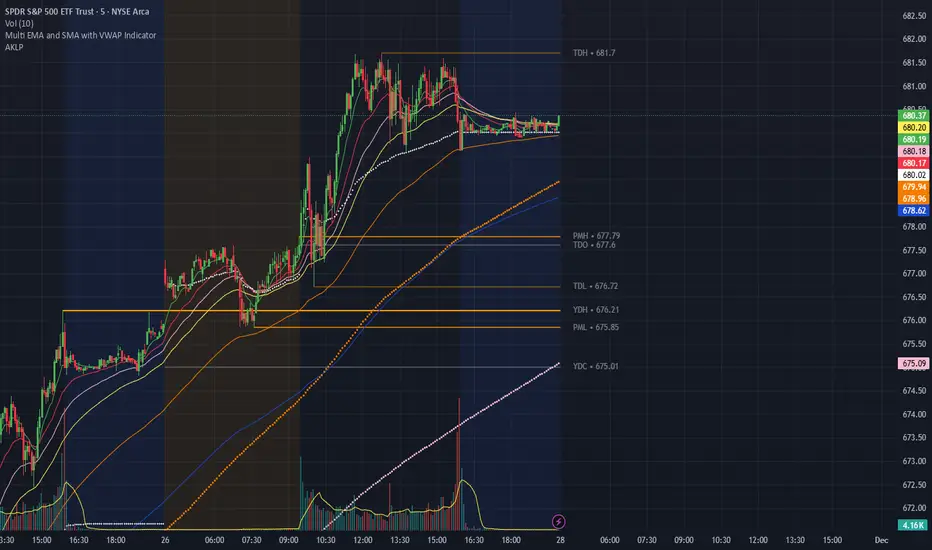The height and width of the screenshot is (550, 932).
Task: Click the 678.00 price scale value
Action: tap(914, 227)
